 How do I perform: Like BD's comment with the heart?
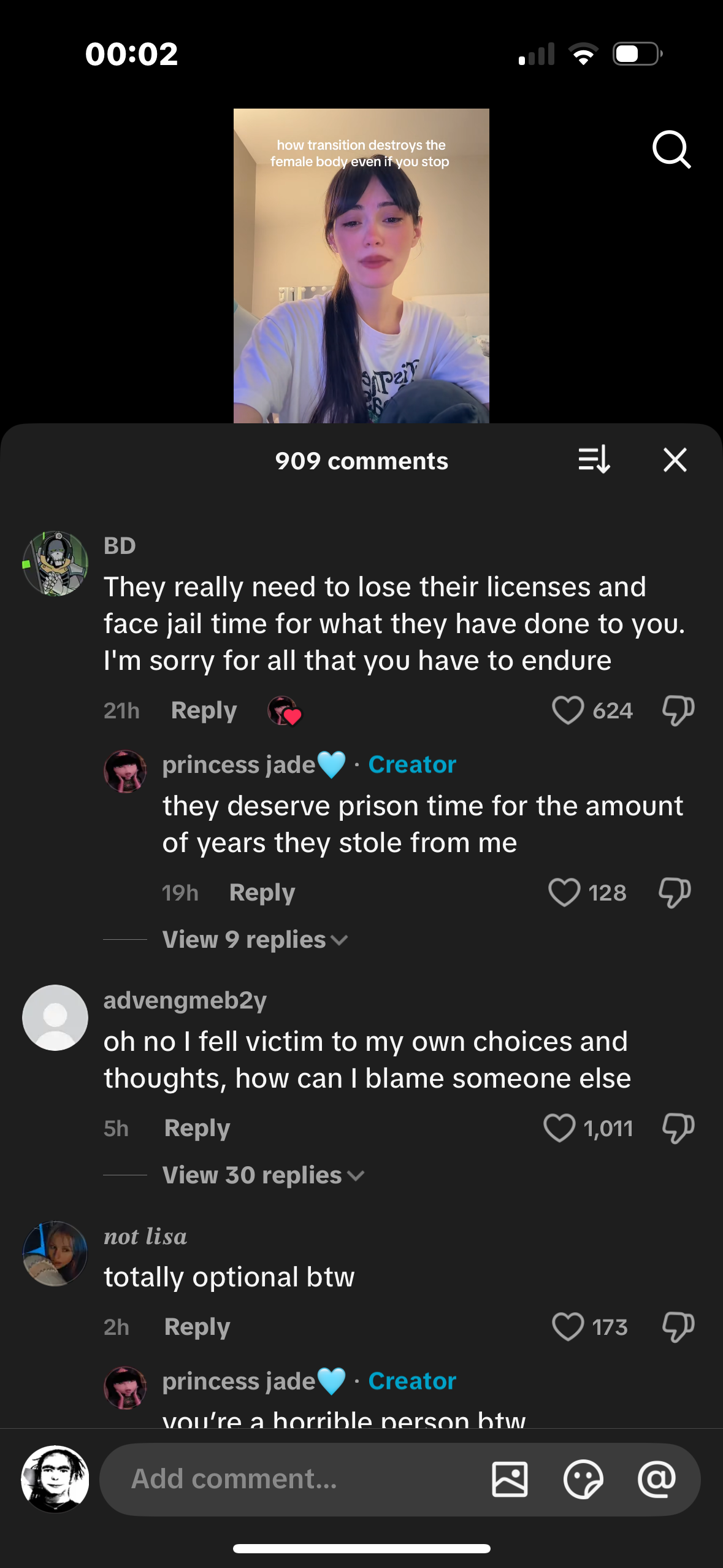click(568, 710)
